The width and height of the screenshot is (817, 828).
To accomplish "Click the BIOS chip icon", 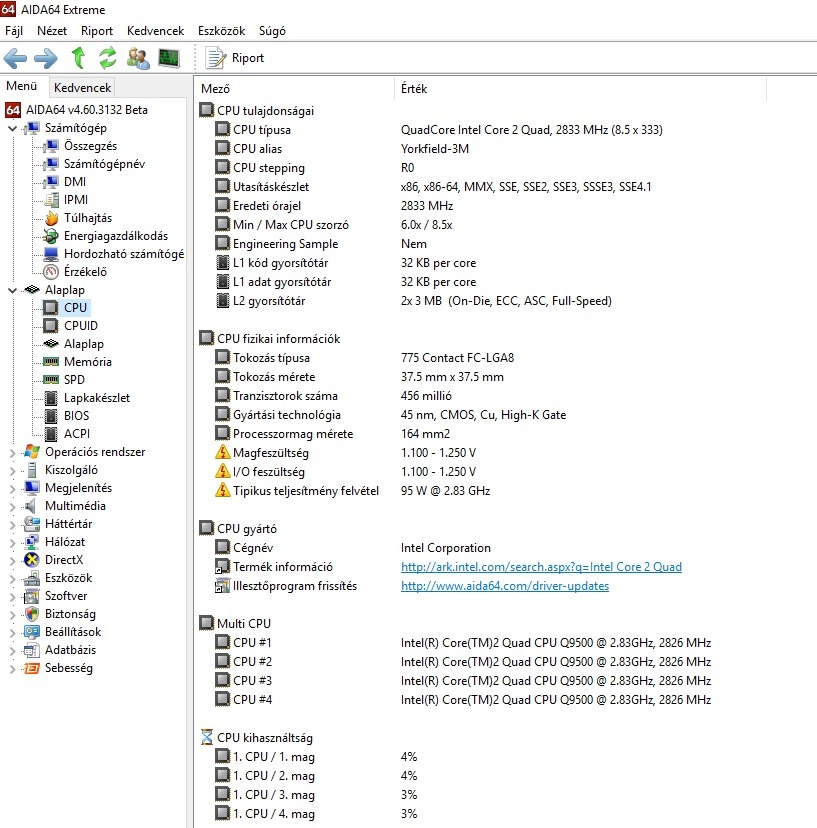I will click(51, 416).
